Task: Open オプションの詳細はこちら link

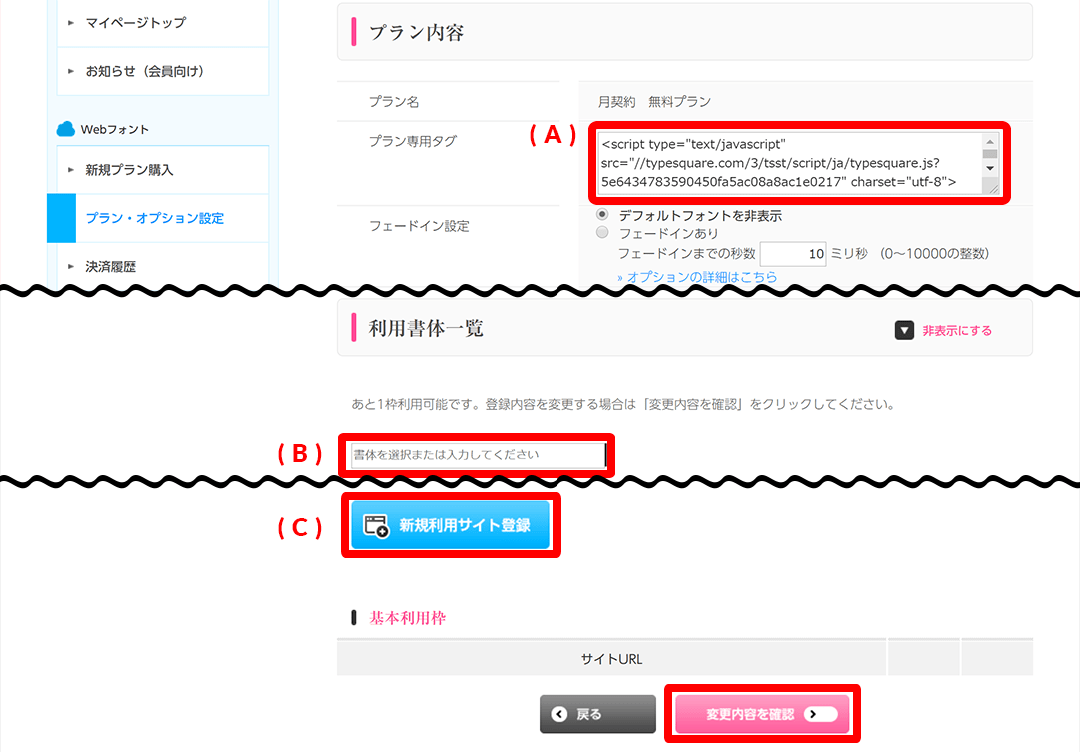Action: click(697, 277)
